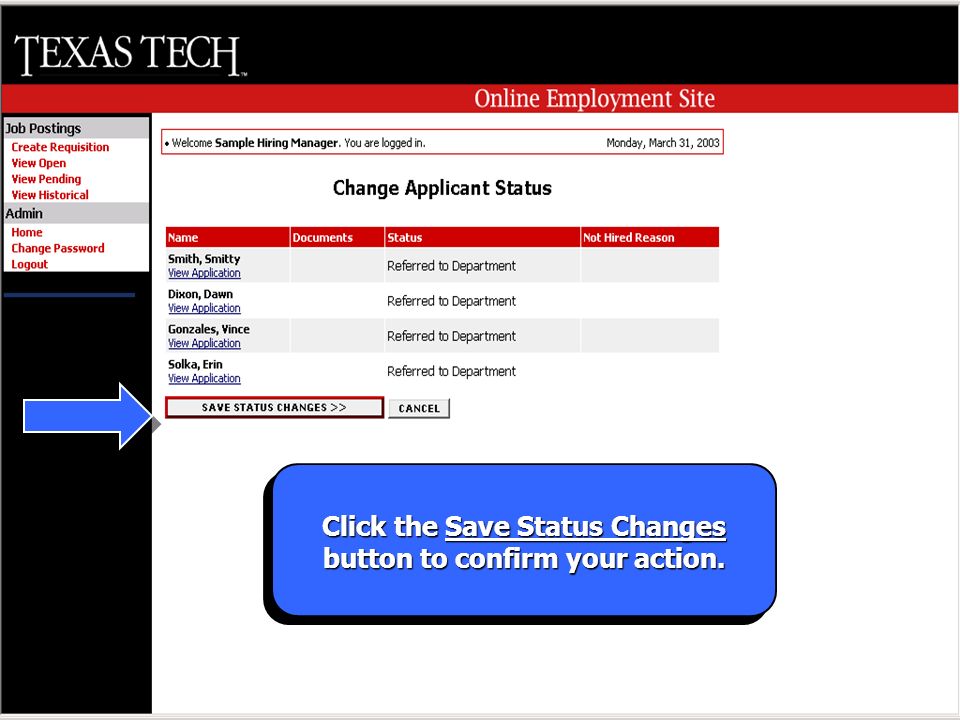Select the Status column header
This screenshot has width=960, height=720.
(482, 238)
